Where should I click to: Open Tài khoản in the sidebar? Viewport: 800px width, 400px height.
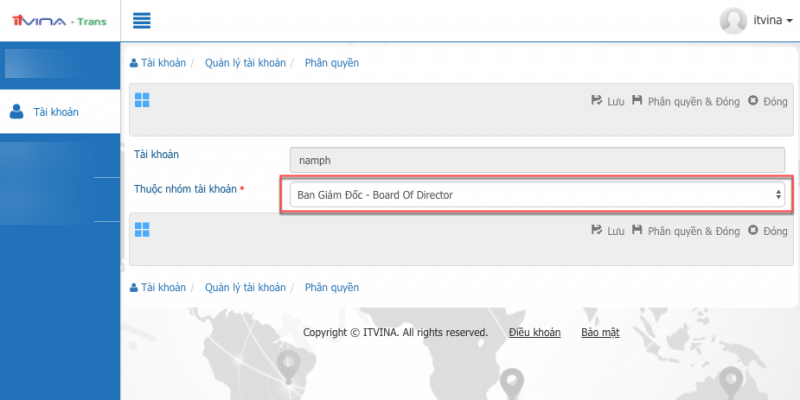(56, 112)
